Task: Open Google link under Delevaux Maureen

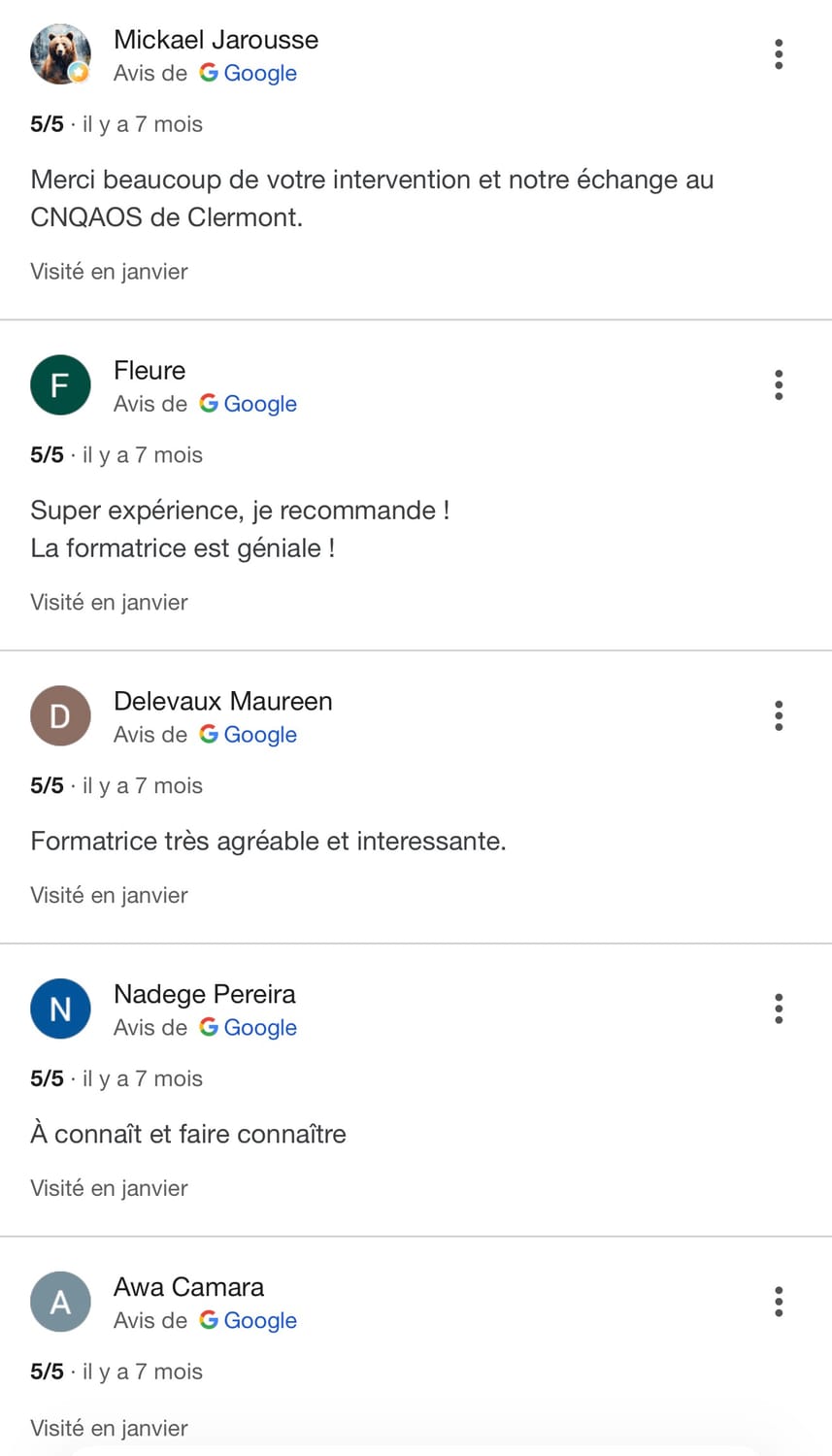Action: pos(249,736)
